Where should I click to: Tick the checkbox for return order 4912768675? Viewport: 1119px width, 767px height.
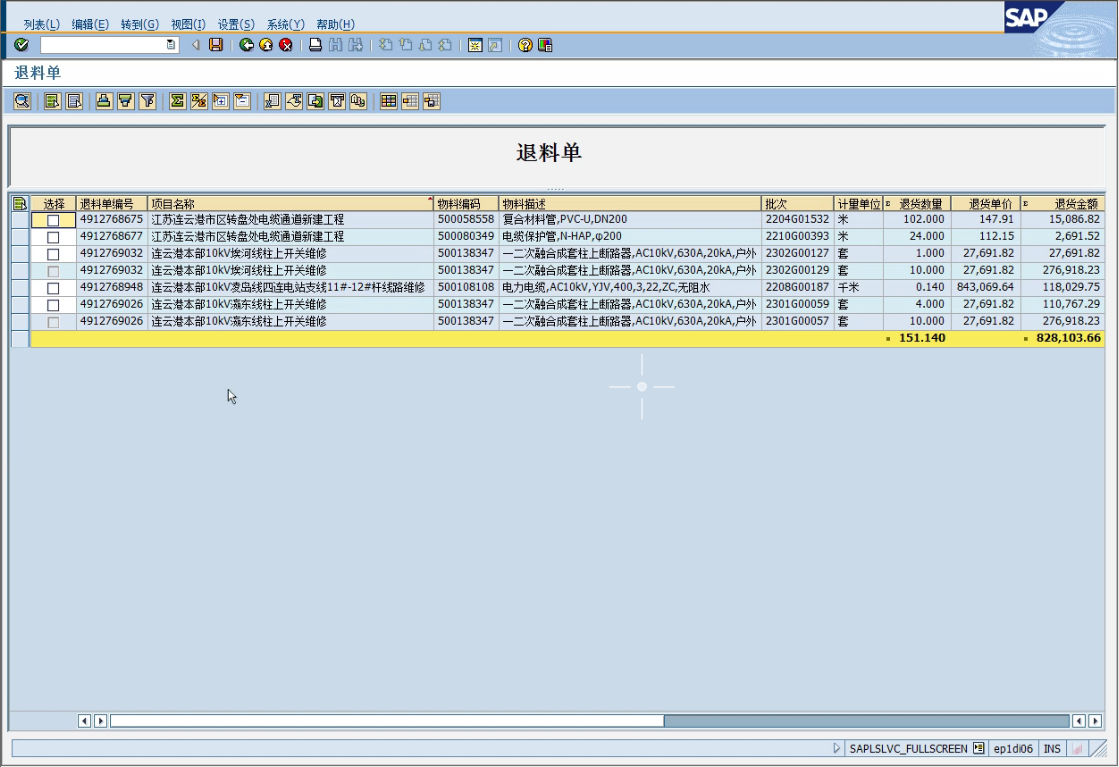point(53,220)
